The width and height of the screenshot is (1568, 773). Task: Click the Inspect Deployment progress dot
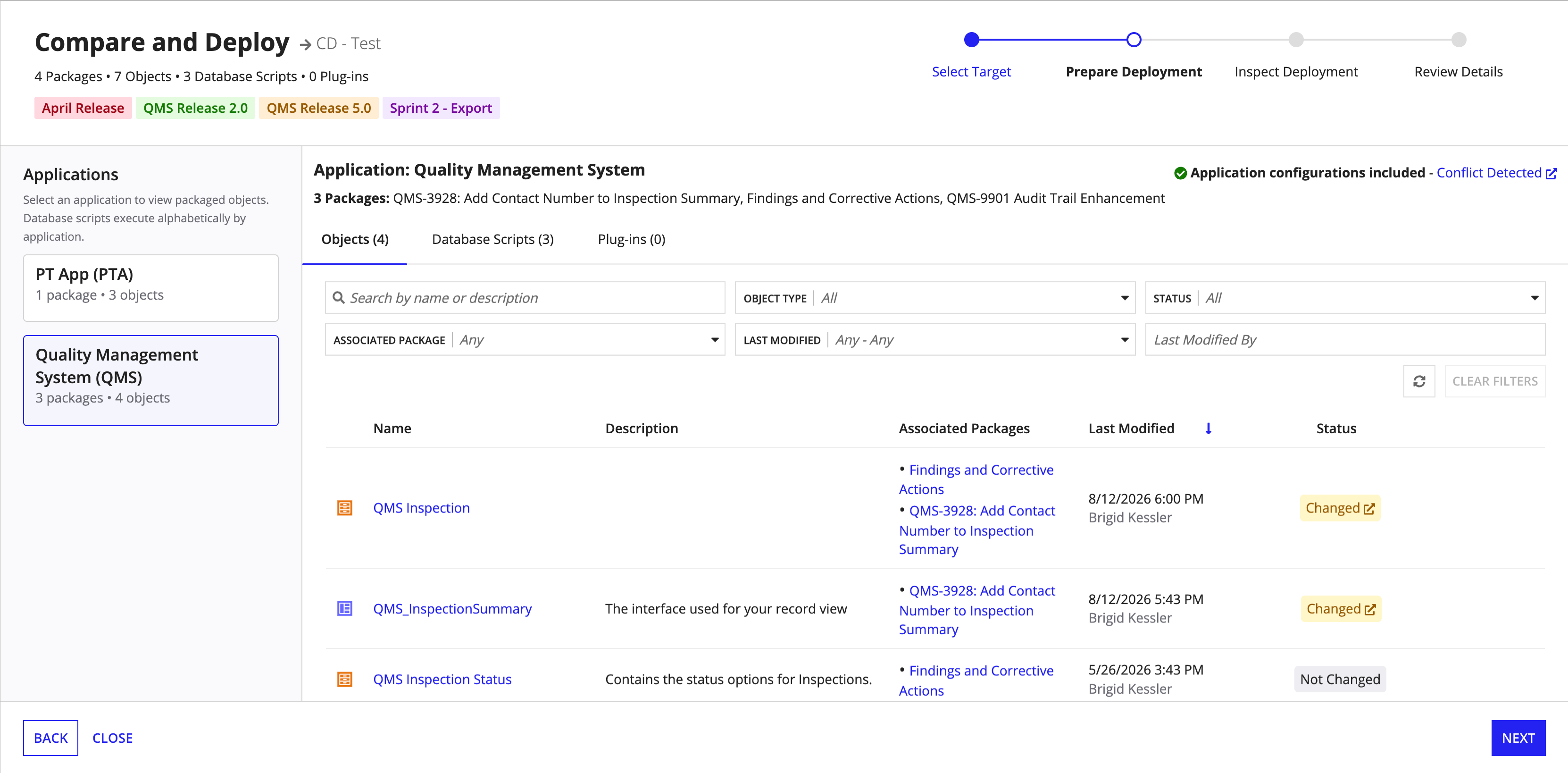[x=1296, y=40]
